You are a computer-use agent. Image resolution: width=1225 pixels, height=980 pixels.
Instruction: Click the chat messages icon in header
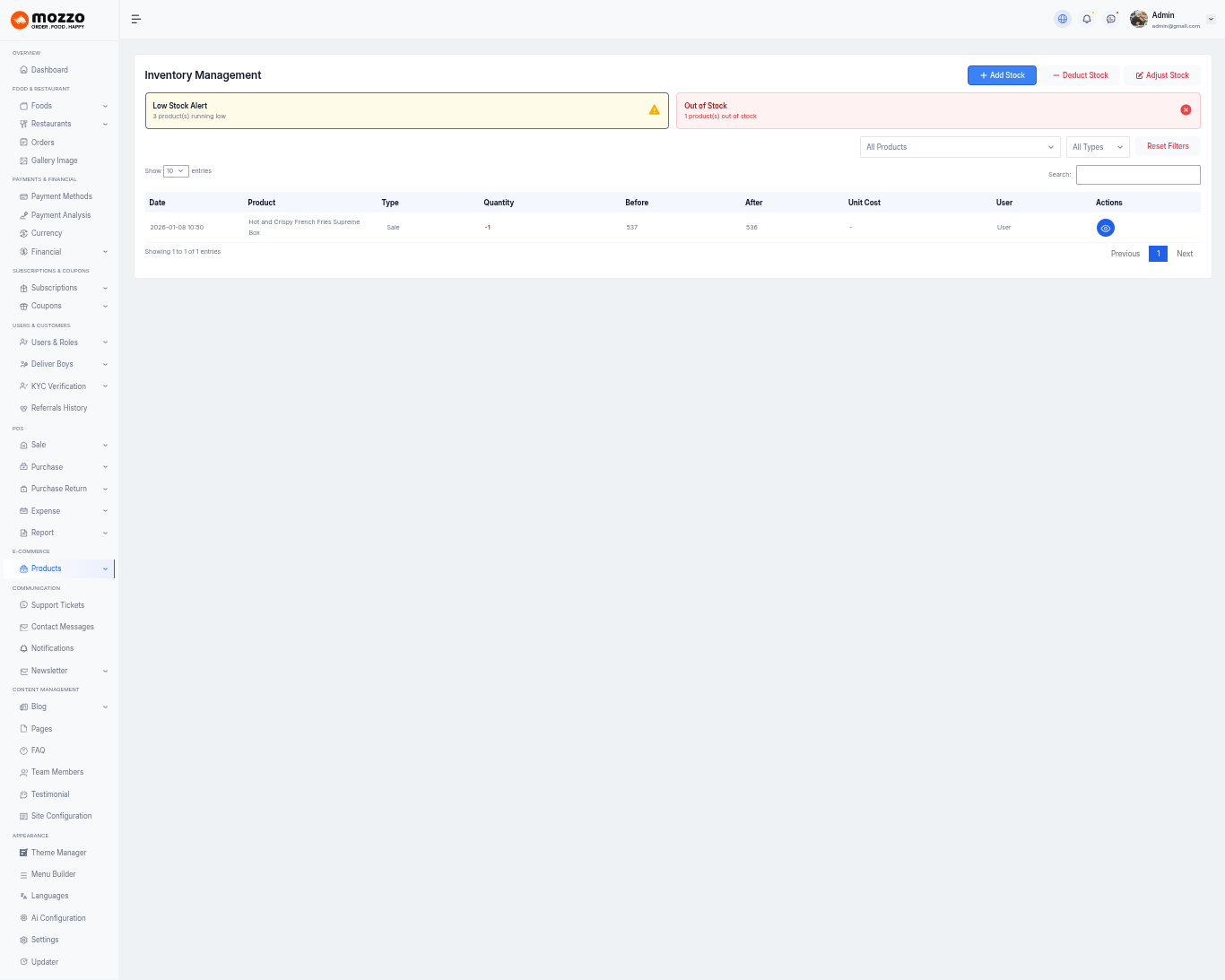point(1111,19)
